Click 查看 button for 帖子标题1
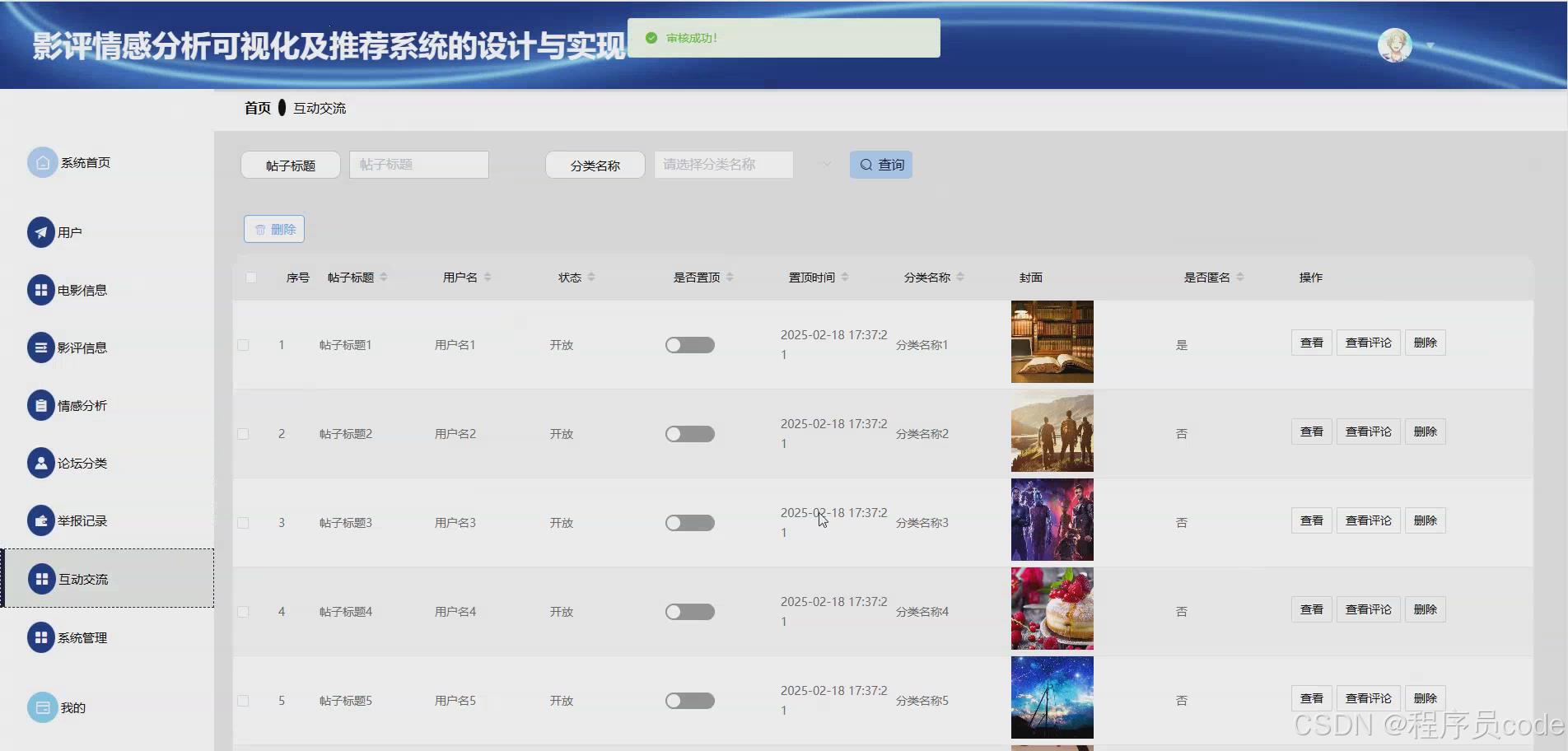Viewport: 1568px width, 751px height. click(x=1312, y=343)
